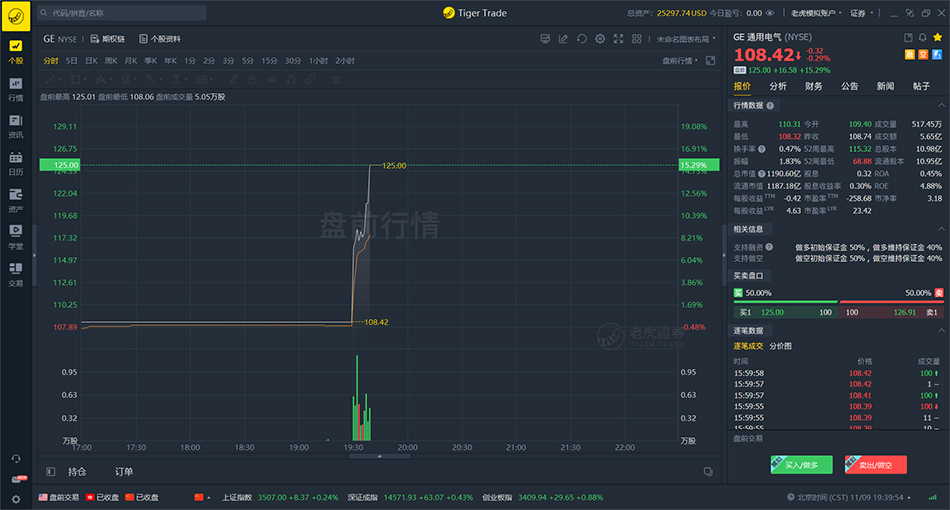This screenshot has width=950, height=510.
Task: Open the 资产 assets sidebar icon
Action: [x=16, y=200]
